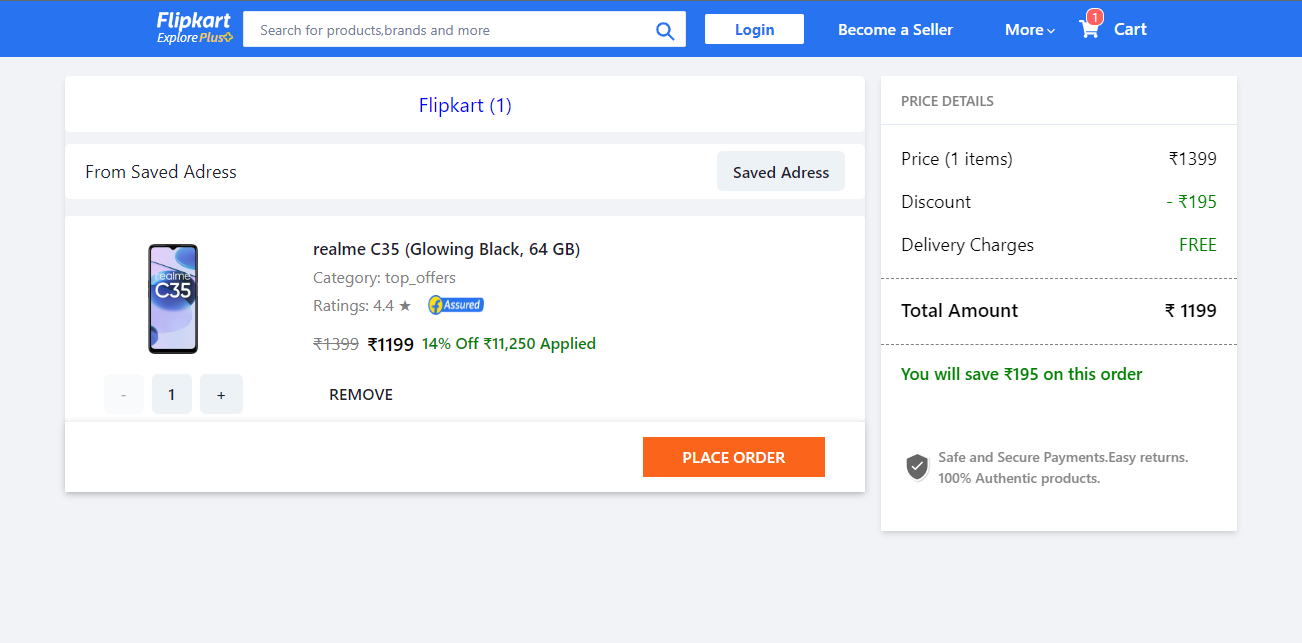Click 'You will save ₹195 on this order'
Viewport: 1302px width, 643px height.
point(1021,374)
